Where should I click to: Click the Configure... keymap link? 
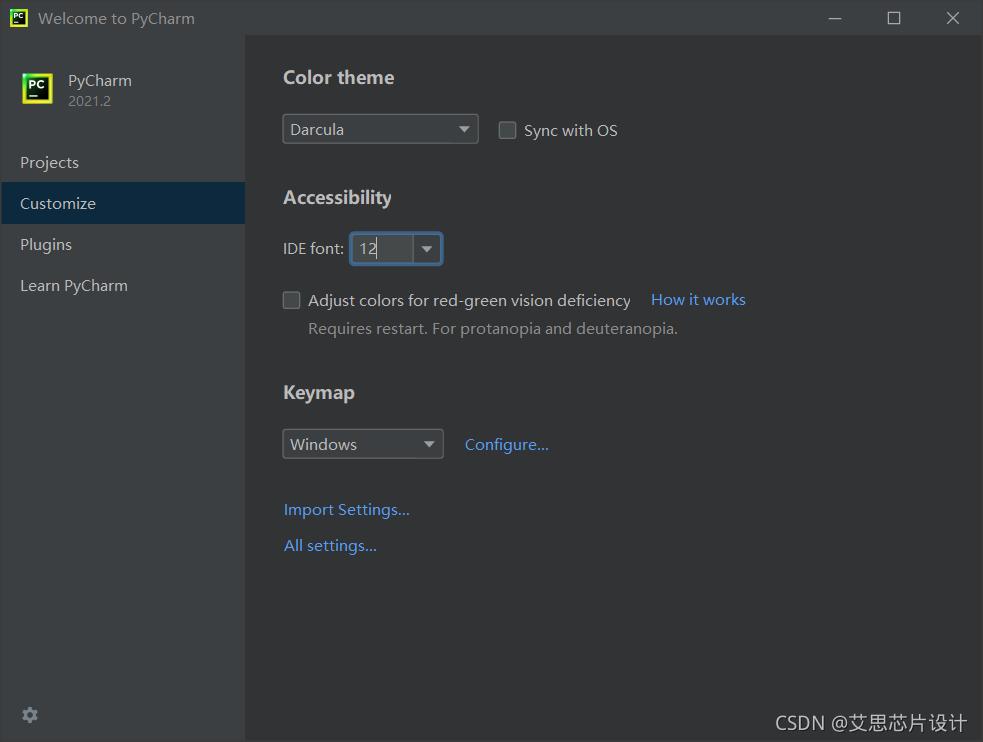coord(507,444)
